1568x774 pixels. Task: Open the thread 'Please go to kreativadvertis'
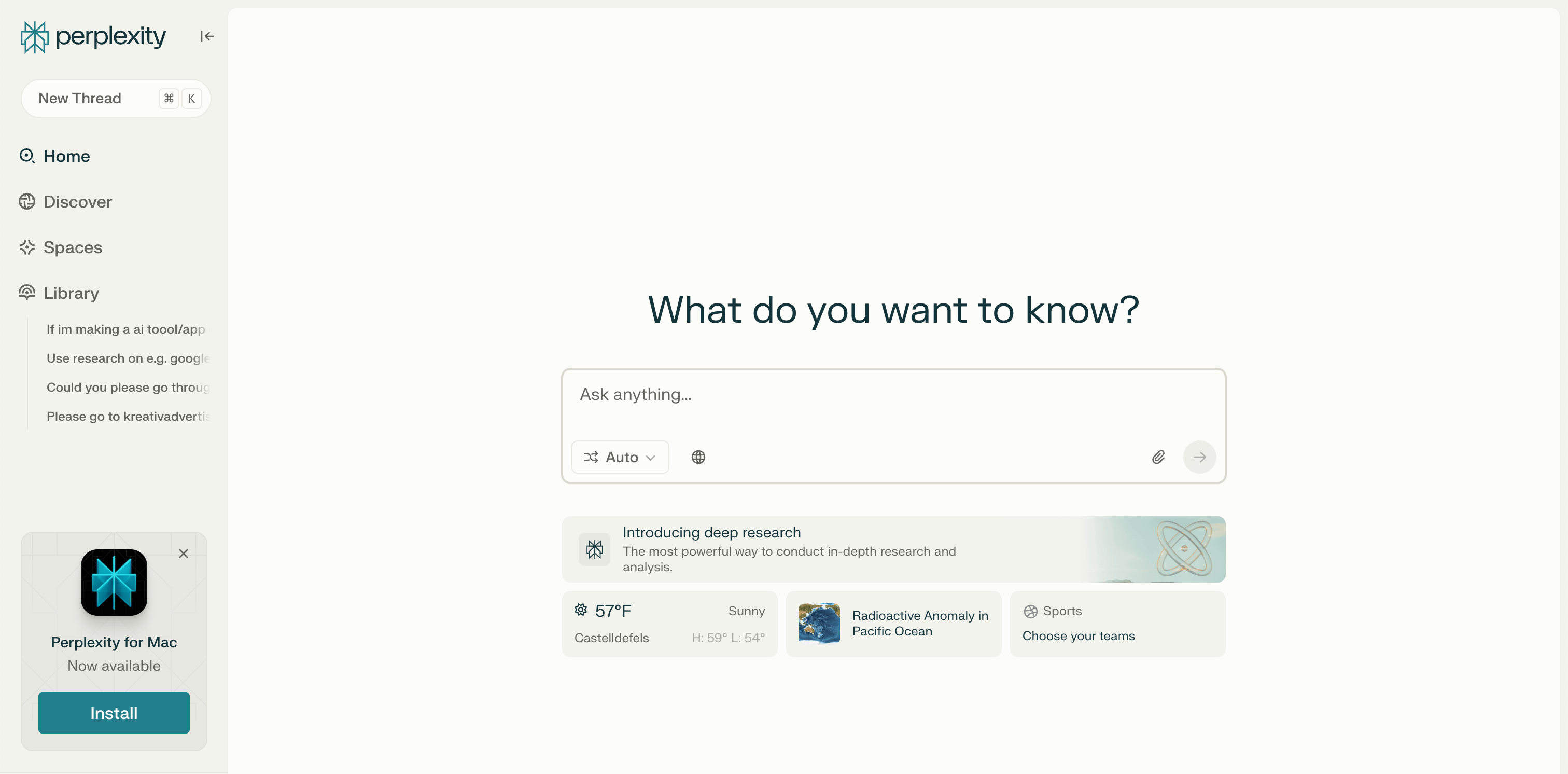pos(129,417)
